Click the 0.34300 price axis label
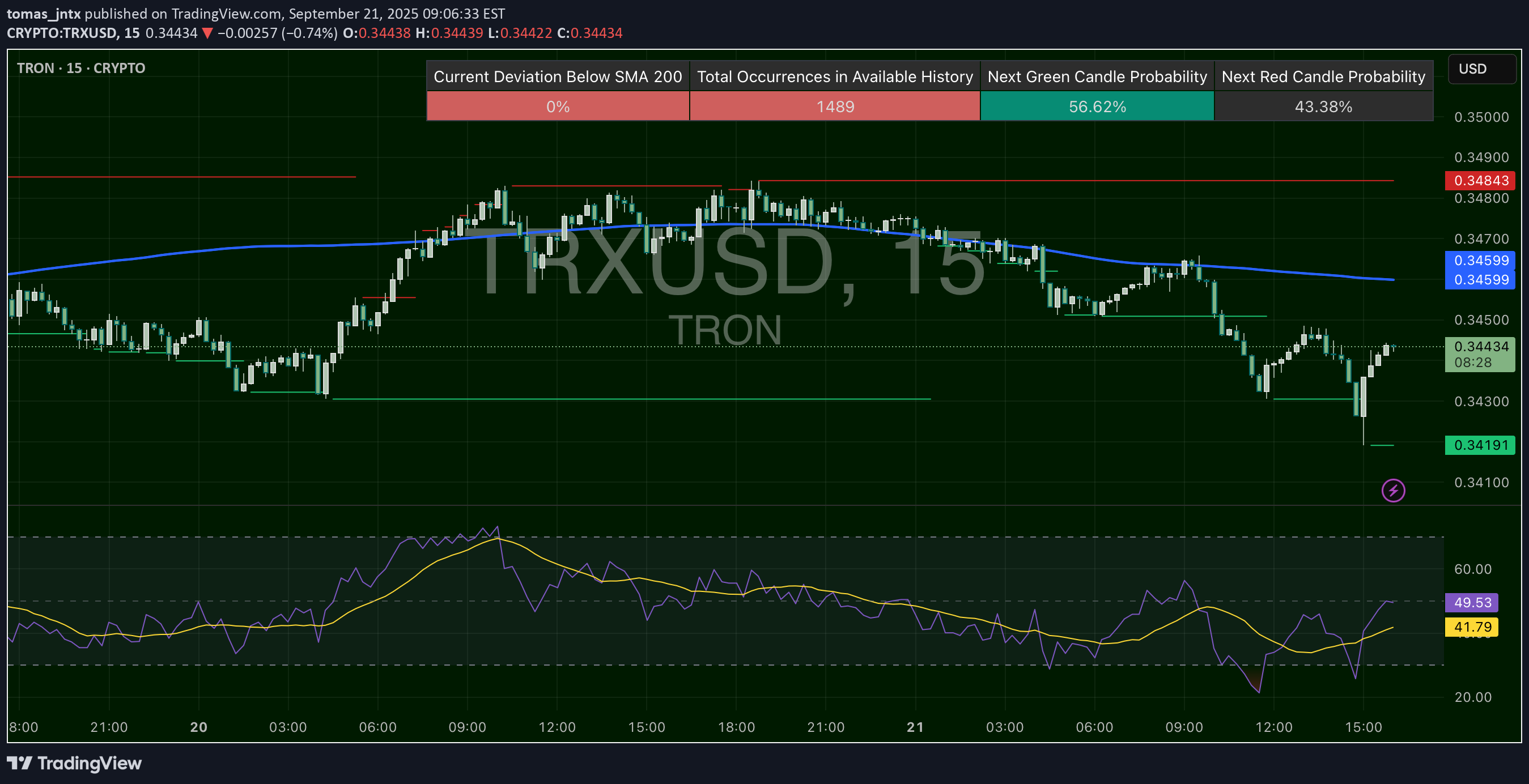The width and height of the screenshot is (1529, 784). coord(1481,401)
